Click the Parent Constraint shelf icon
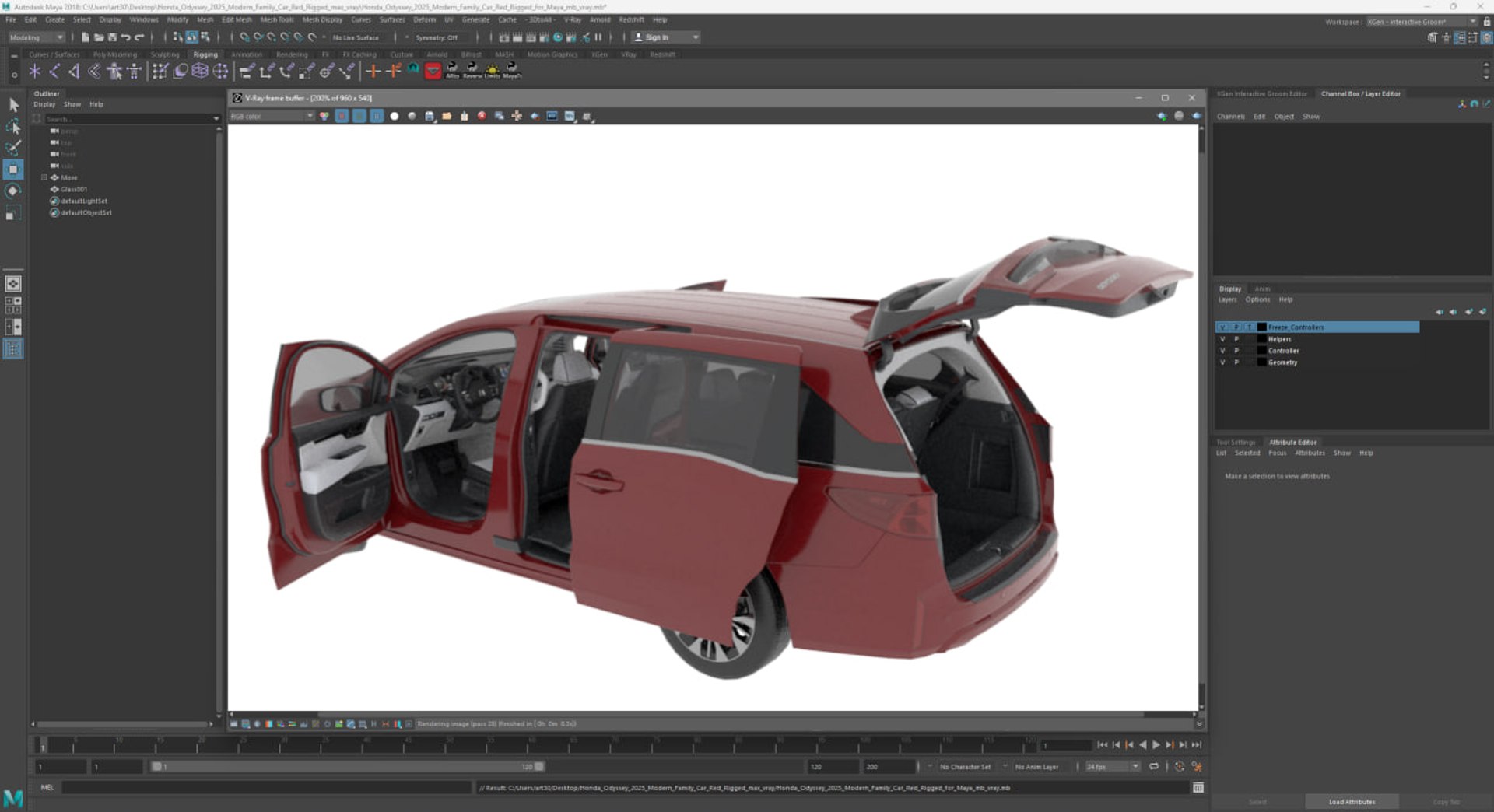Image resolution: width=1494 pixels, height=812 pixels. [x=246, y=72]
